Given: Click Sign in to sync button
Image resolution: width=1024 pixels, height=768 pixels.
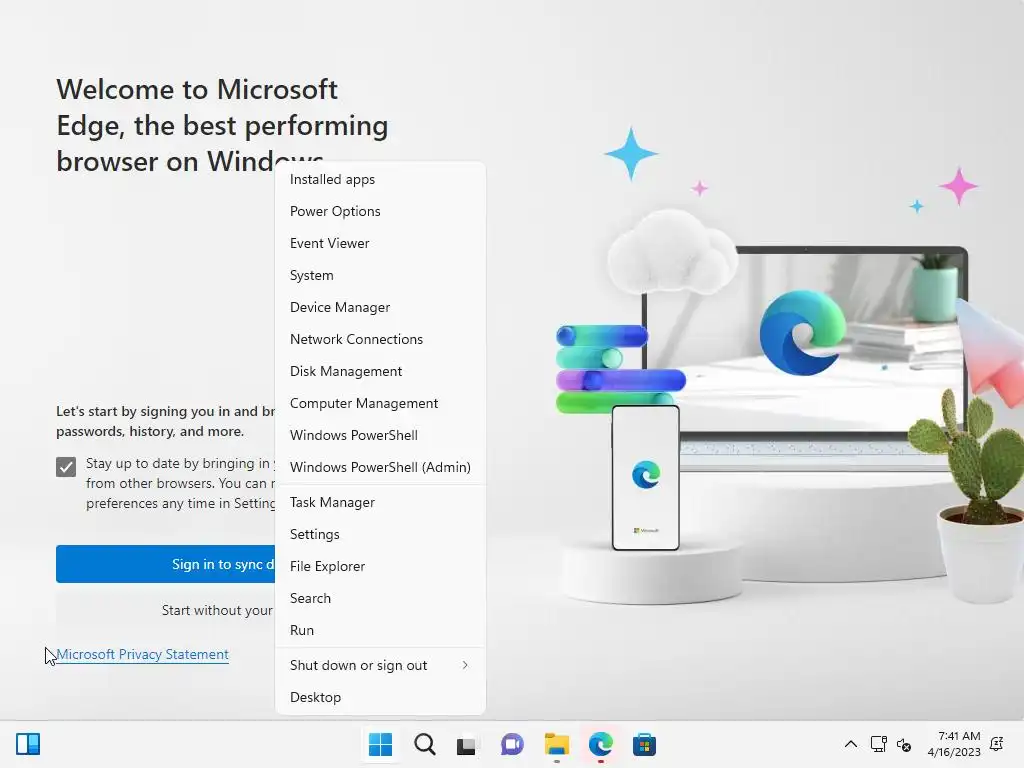Looking at the screenshot, I should [x=166, y=564].
